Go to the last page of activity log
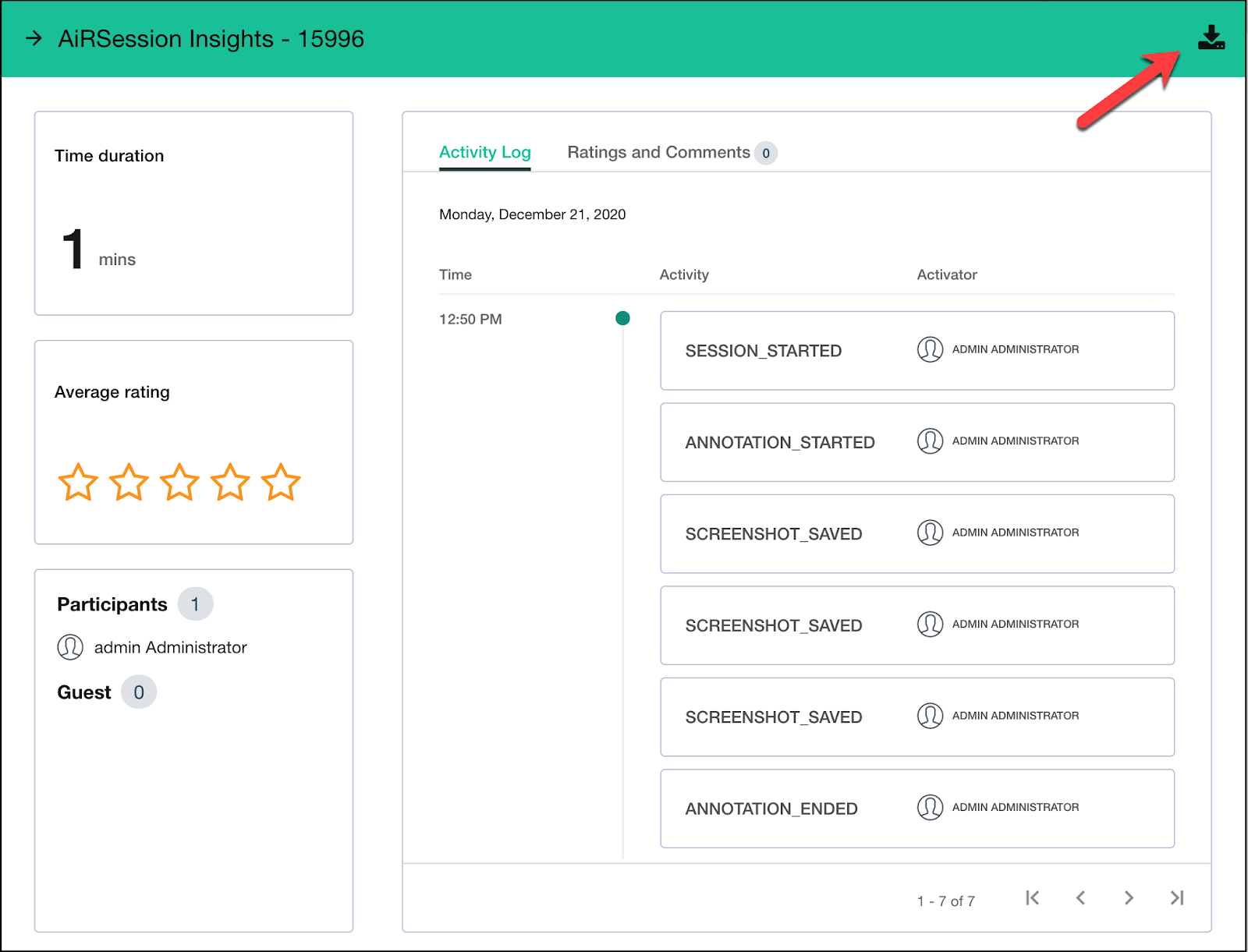This screenshot has height=952, width=1248. pos(1177,898)
